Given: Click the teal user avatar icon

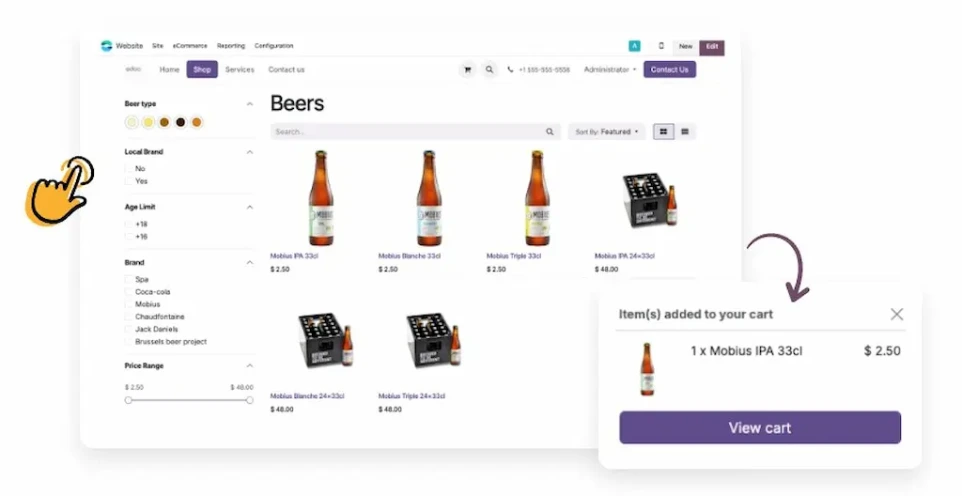Looking at the screenshot, I should coord(634,46).
